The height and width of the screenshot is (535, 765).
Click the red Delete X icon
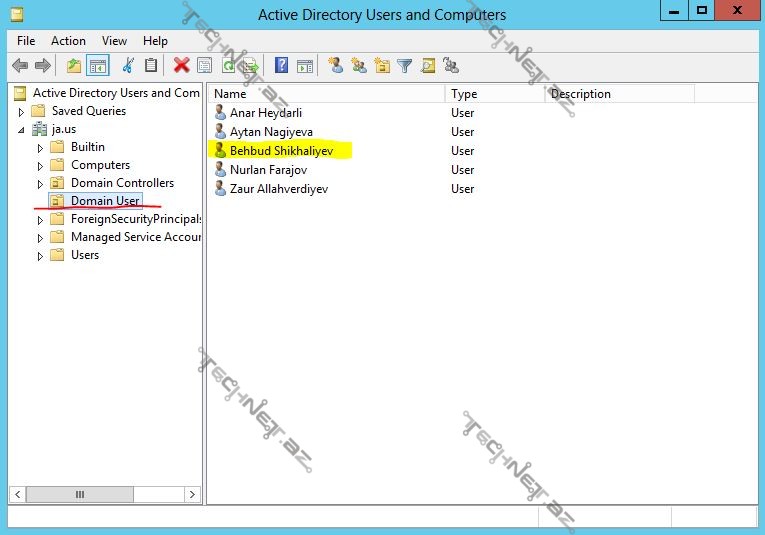click(x=181, y=66)
